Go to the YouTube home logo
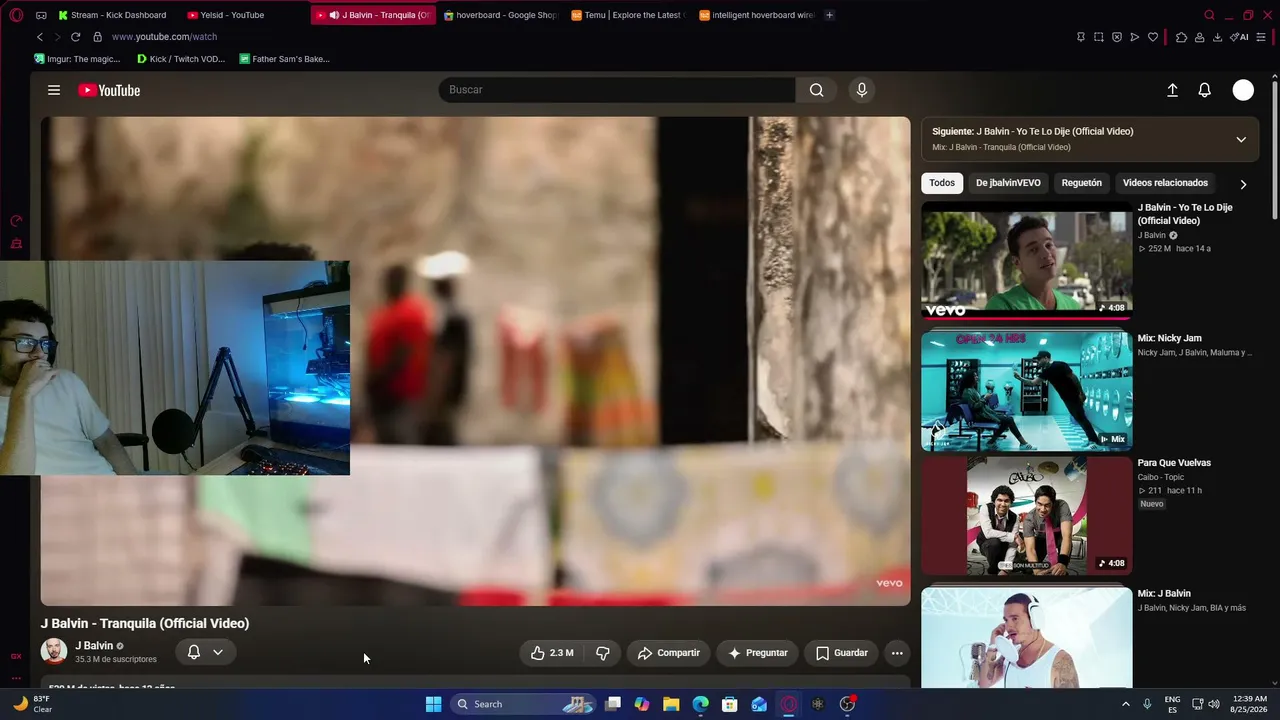 point(109,90)
